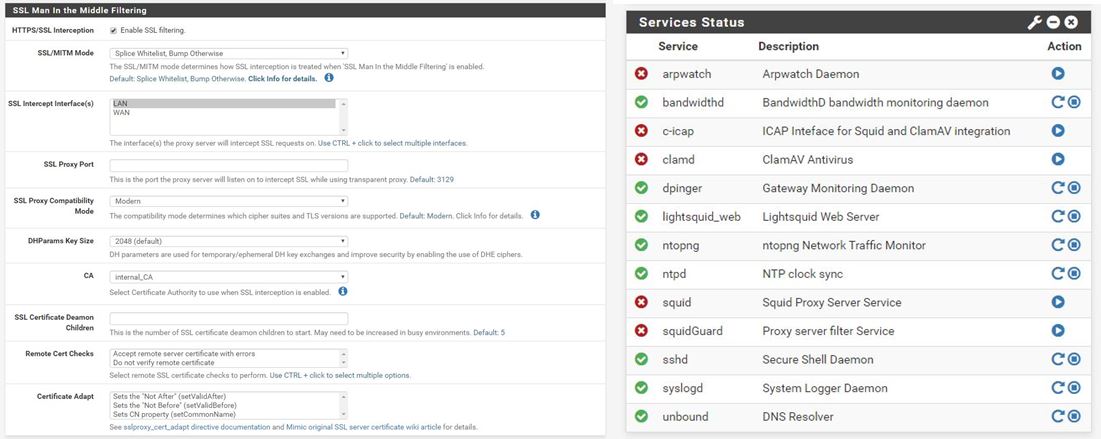Click the info icon beside CA description
This screenshot has width=1101, height=439.
click(x=343, y=291)
